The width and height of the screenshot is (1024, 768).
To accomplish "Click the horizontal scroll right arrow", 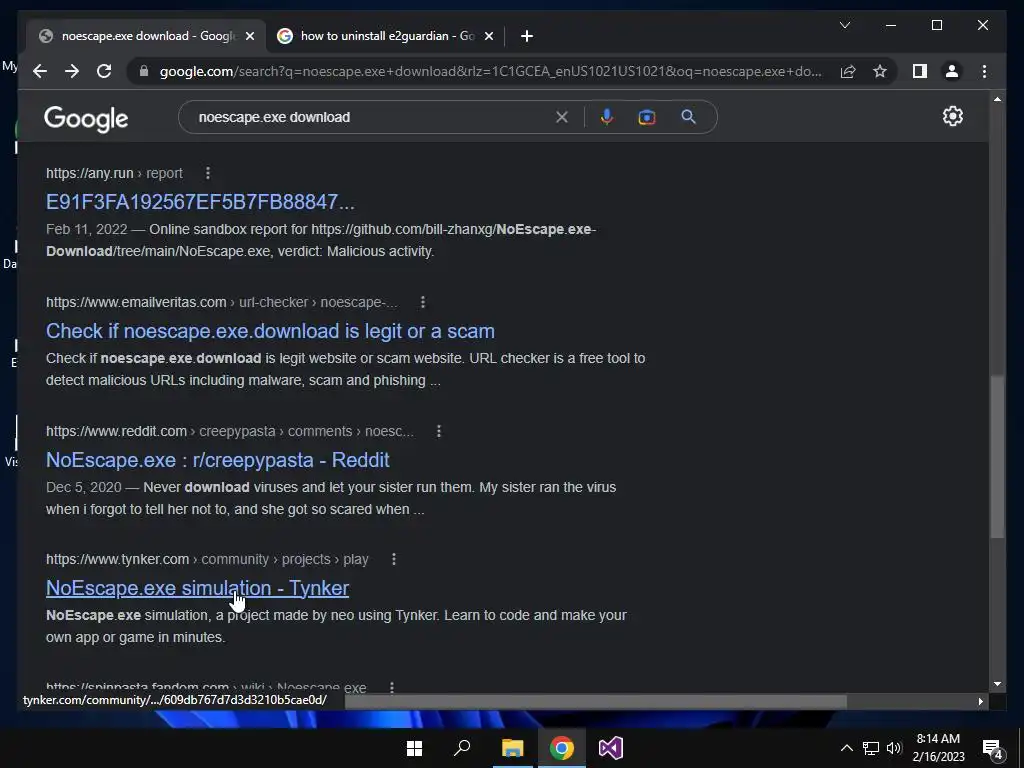I will (x=981, y=701).
